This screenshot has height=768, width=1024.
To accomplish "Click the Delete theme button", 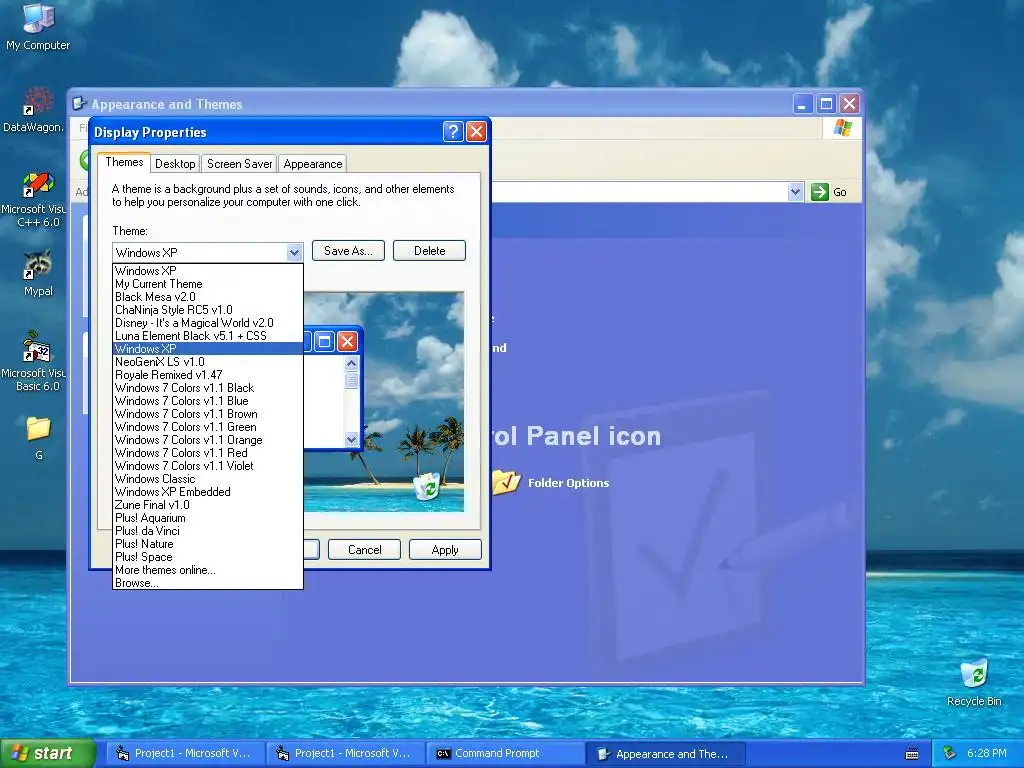I will click(x=429, y=251).
